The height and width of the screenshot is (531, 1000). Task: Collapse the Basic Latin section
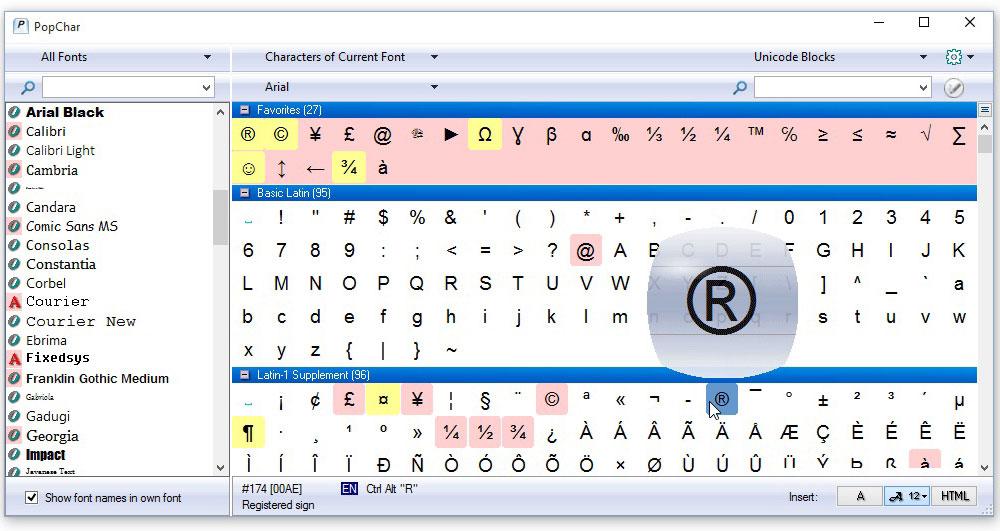coord(244,193)
